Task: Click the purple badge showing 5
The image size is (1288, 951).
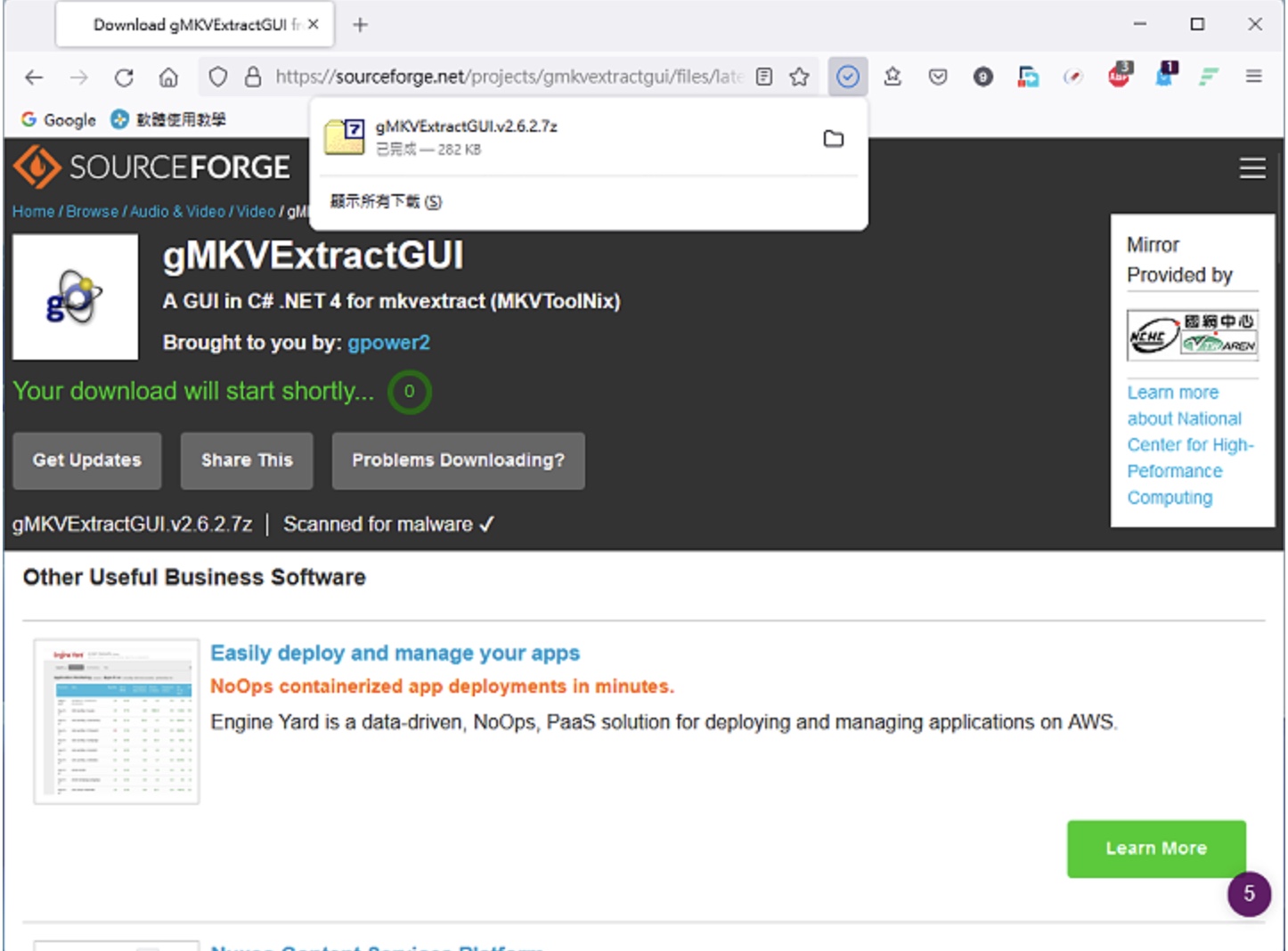Action: point(1249,893)
